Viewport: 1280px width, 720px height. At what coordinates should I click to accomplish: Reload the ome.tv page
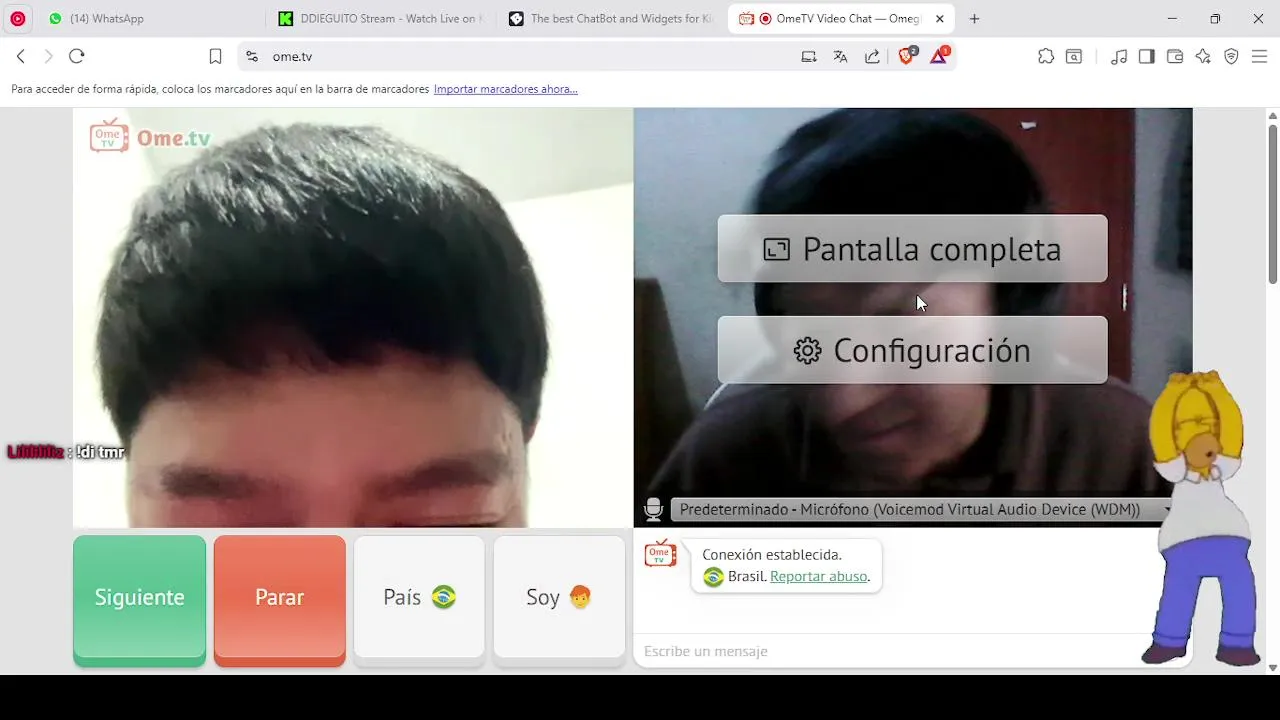click(77, 57)
